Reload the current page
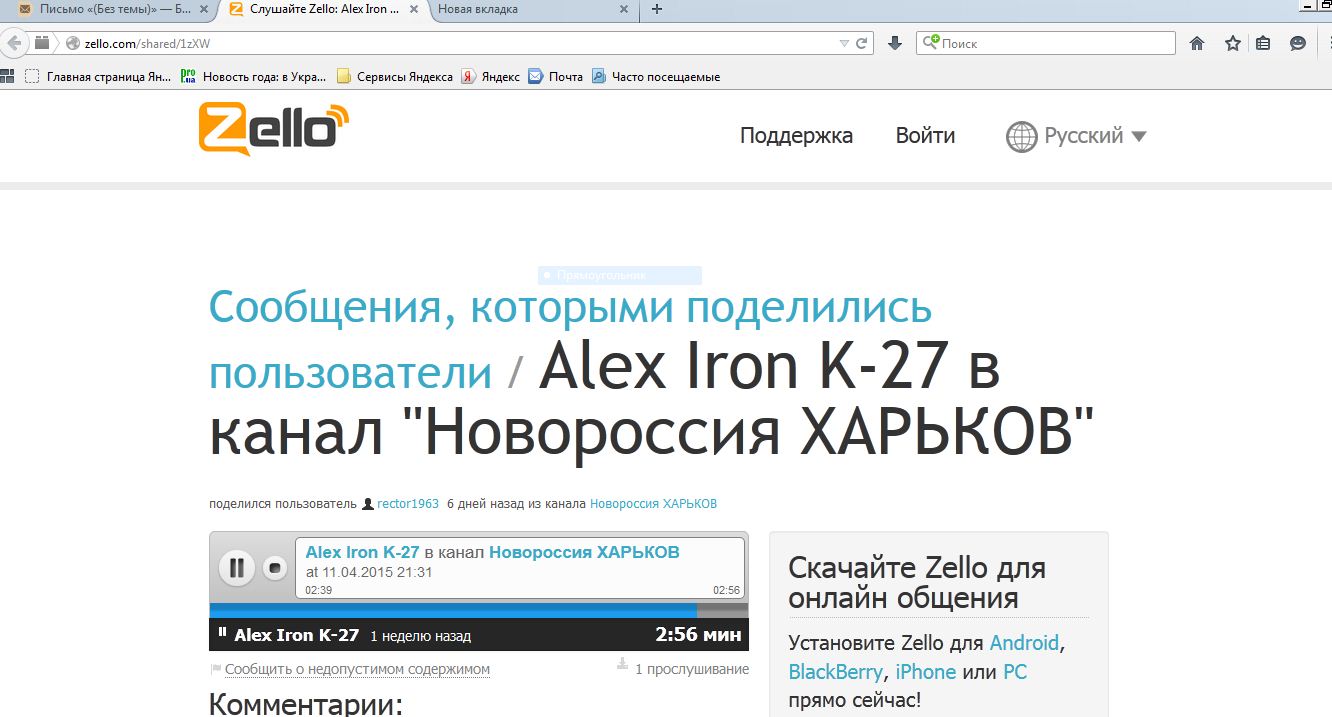 click(x=862, y=43)
